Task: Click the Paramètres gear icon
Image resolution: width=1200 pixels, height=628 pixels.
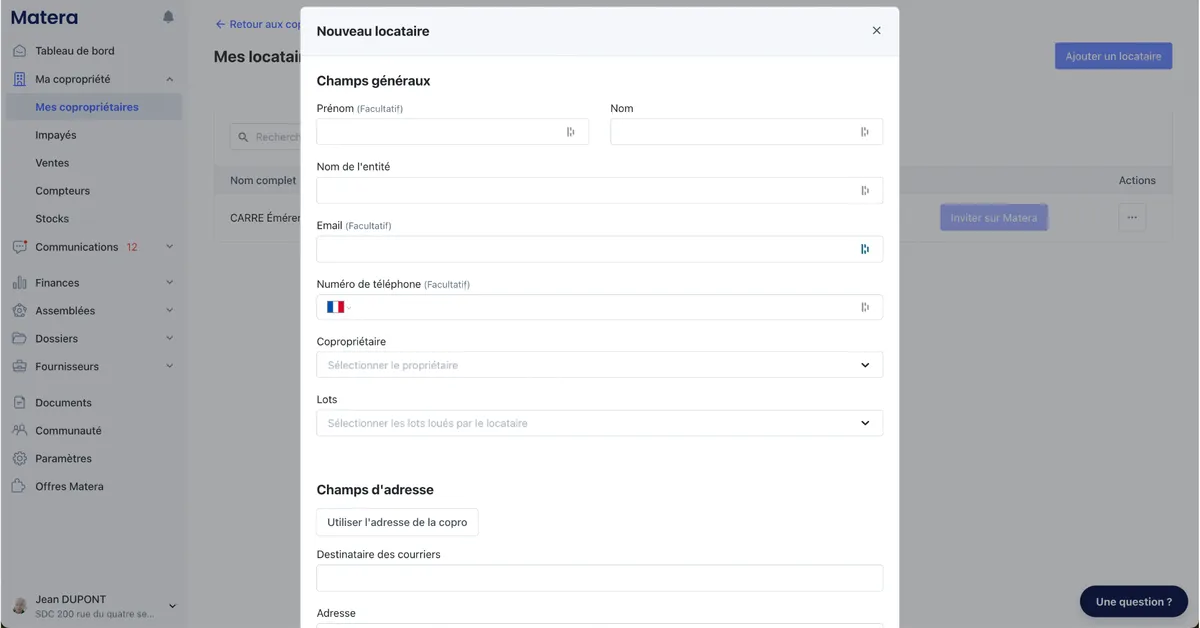Action: [19, 459]
